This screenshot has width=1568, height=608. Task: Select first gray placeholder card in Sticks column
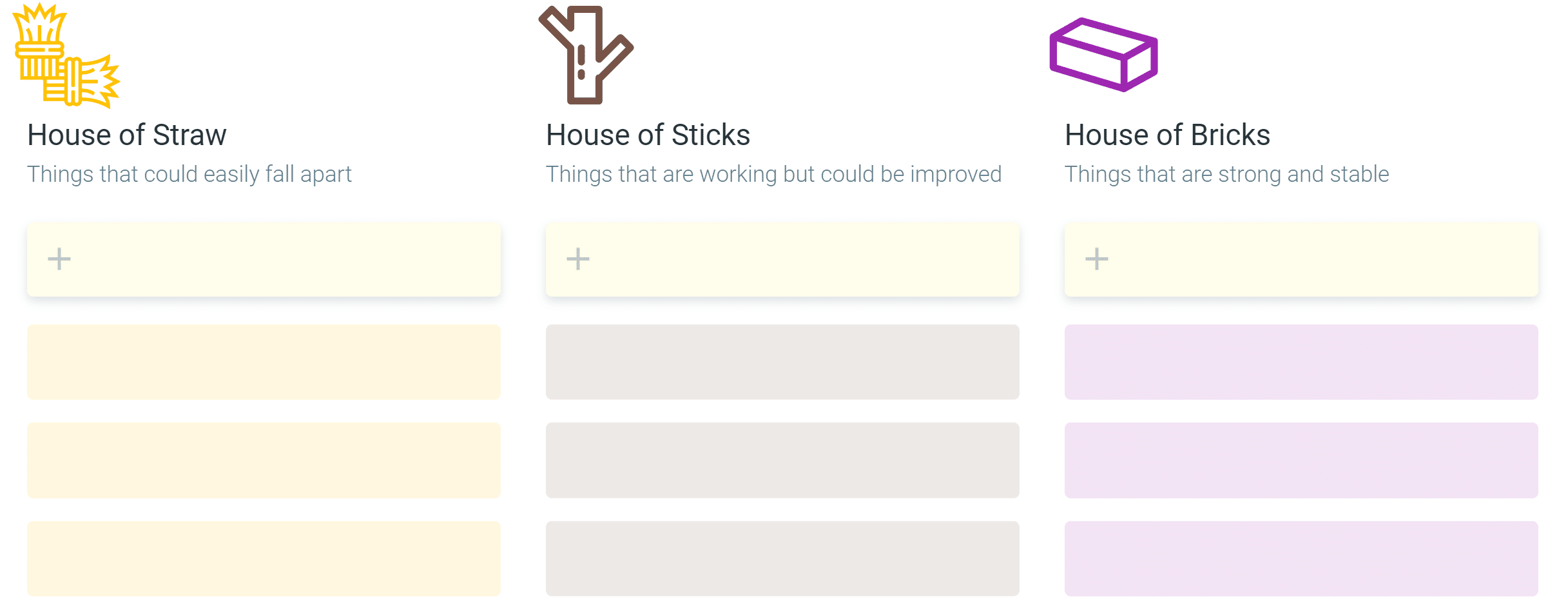pyautogui.click(x=782, y=362)
